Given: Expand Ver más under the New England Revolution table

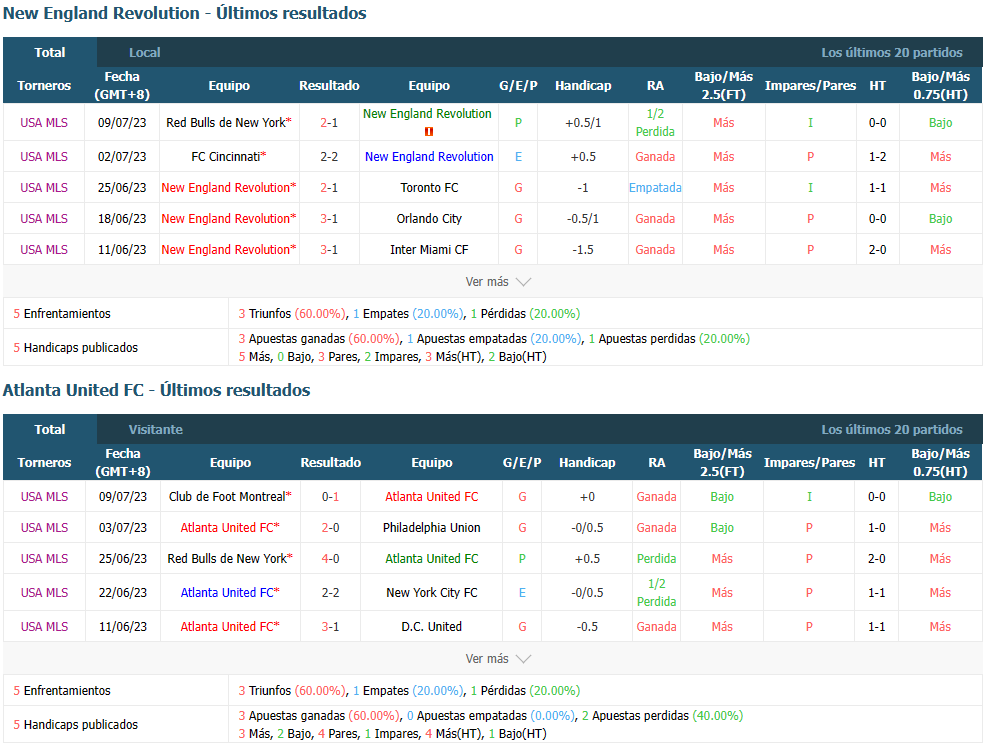Looking at the screenshot, I should [498, 282].
